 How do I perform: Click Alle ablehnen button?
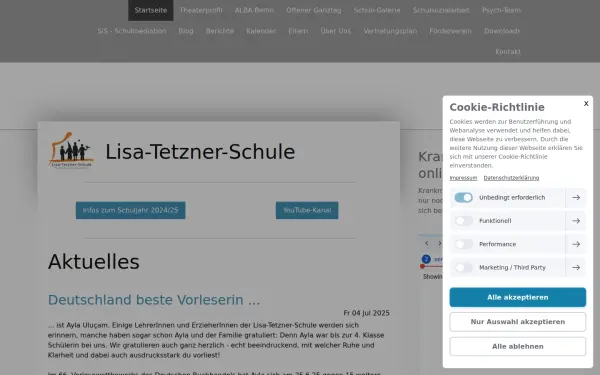click(517, 346)
